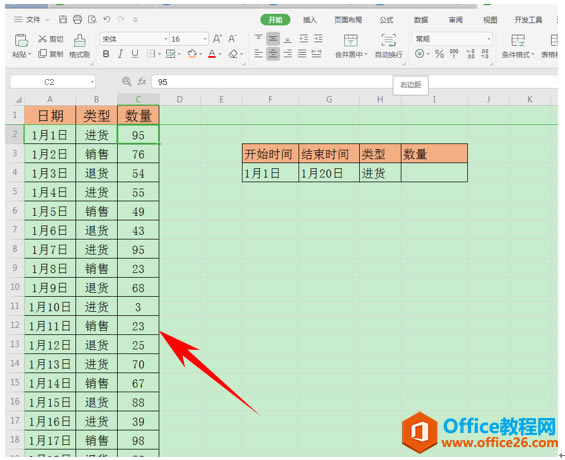Image resolution: width=565 pixels, height=460 pixels.
Task: Switch to the 插入 Insert tab
Action: click(x=310, y=20)
